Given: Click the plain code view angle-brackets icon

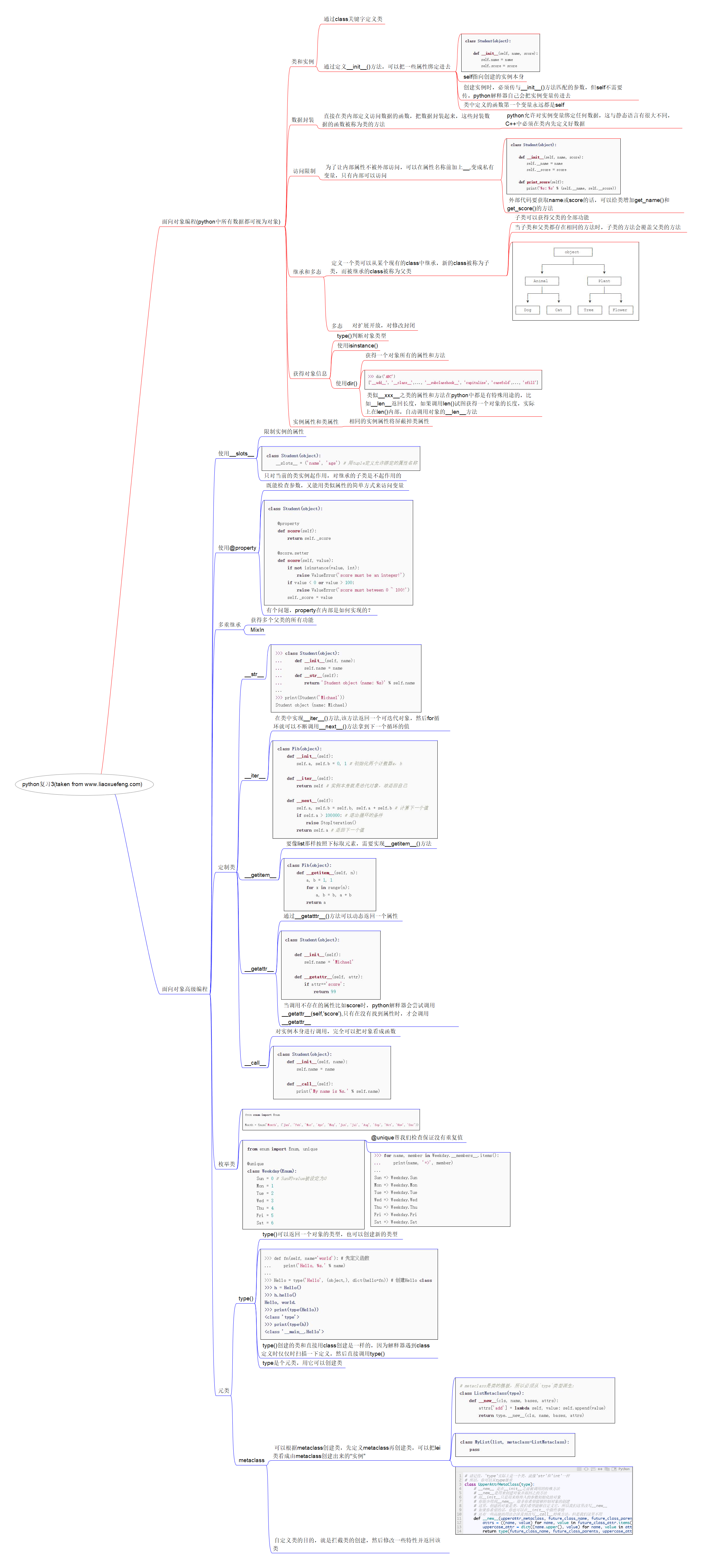Looking at the screenshot, I should (x=586, y=1470).
